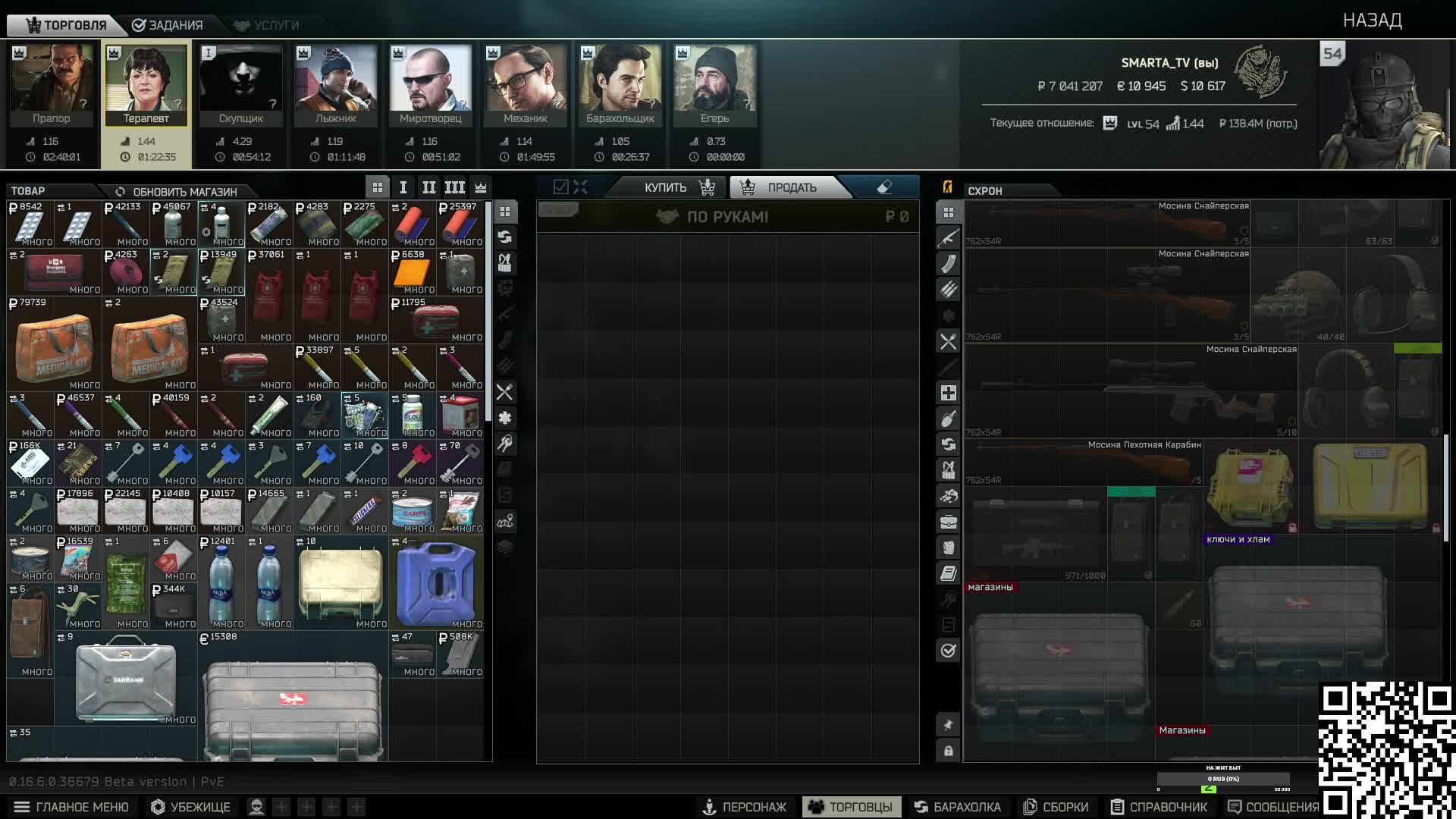Open СООБЩЕНИЯ messages
The width and height of the screenshot is (1456, 819).
[1274, 807]
